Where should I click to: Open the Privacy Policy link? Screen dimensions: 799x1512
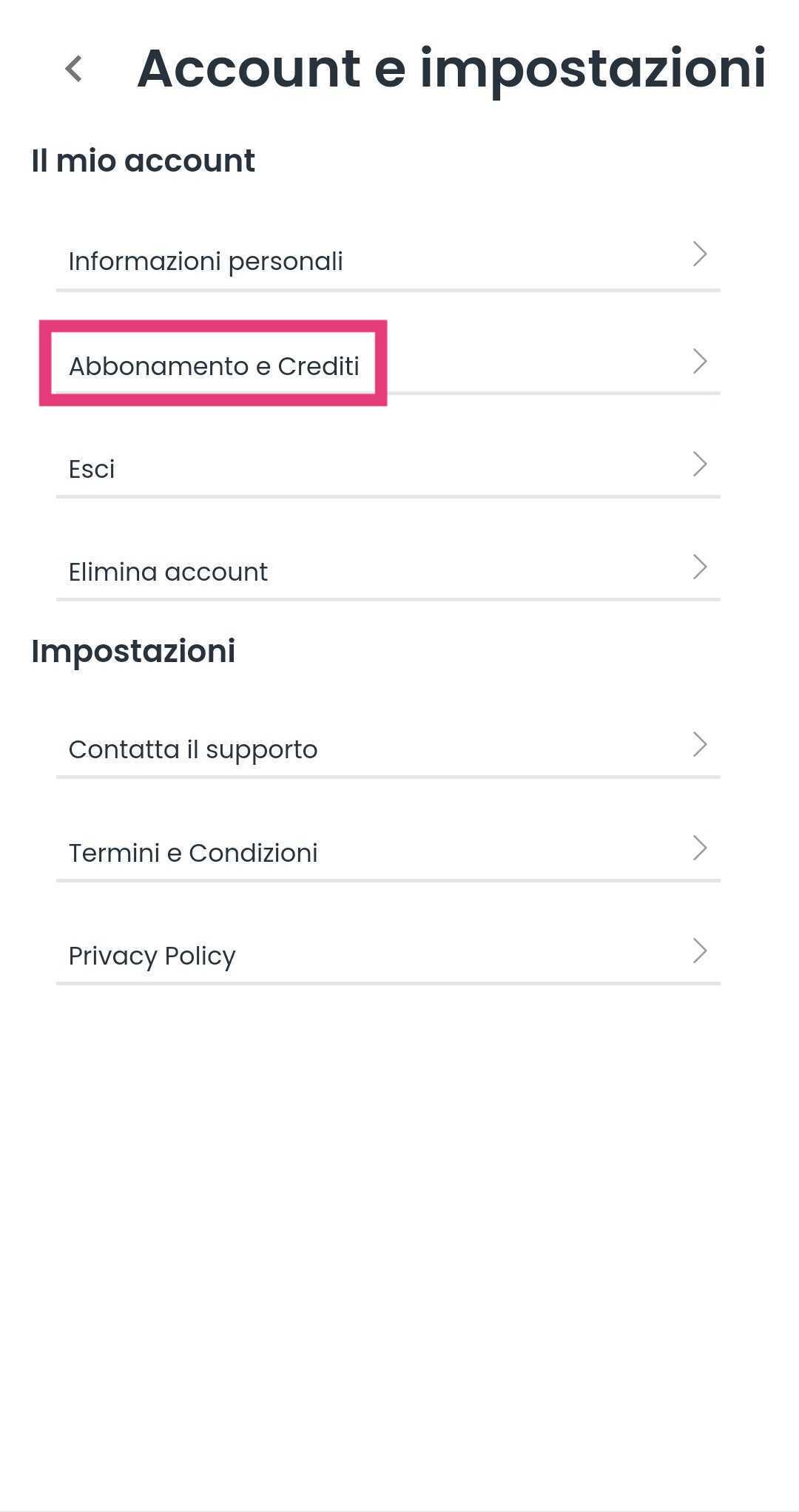152,956
